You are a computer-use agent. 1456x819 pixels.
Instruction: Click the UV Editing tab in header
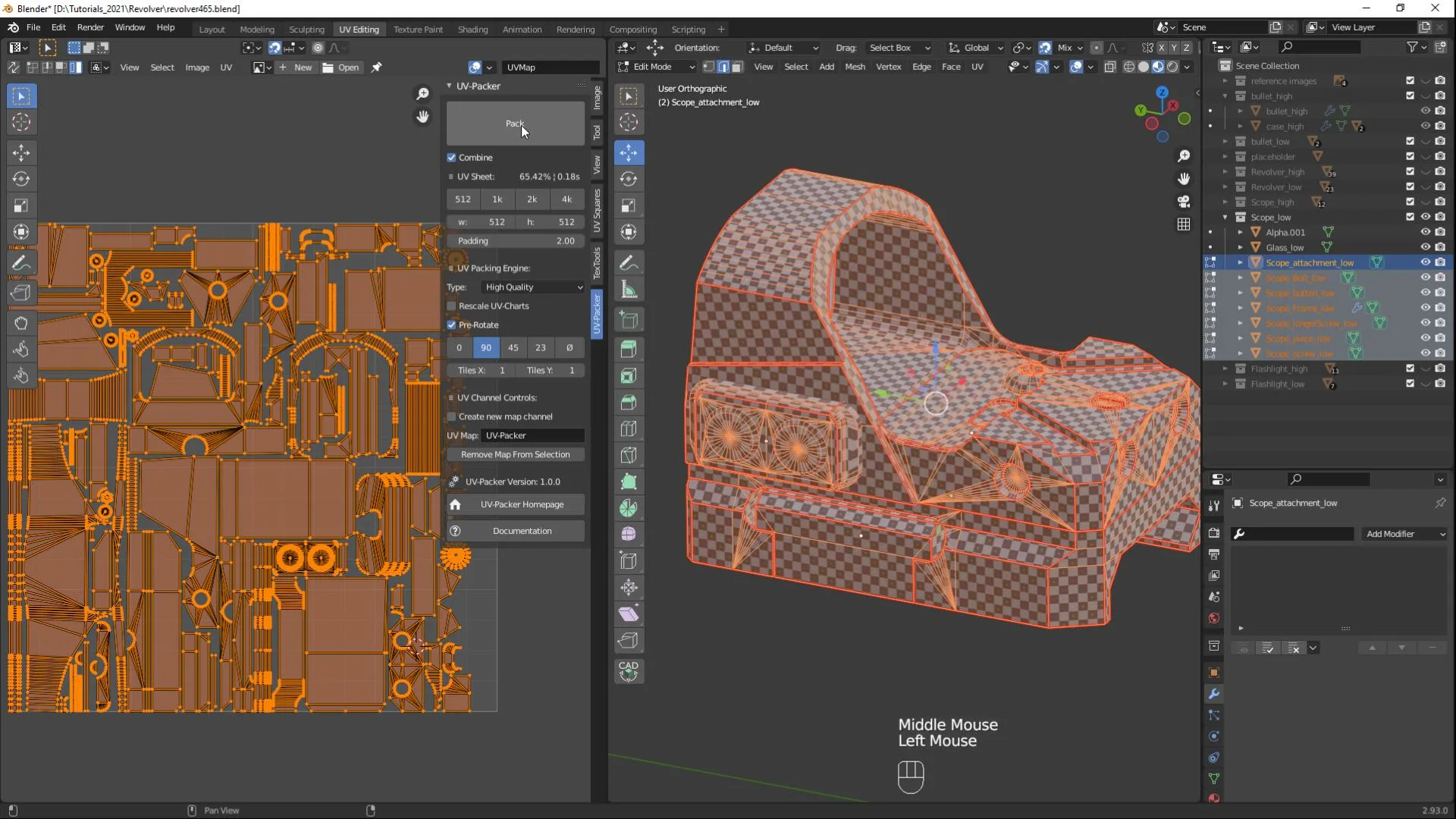point(357,28)
